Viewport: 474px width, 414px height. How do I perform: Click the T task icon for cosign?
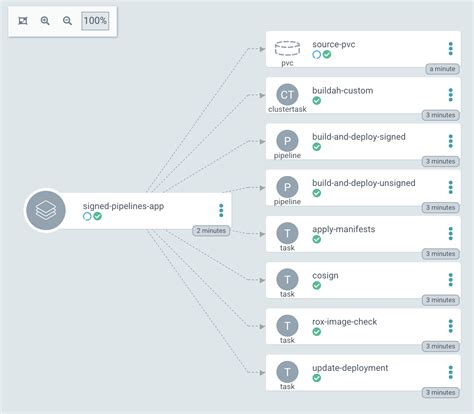[x=287, y=280]
